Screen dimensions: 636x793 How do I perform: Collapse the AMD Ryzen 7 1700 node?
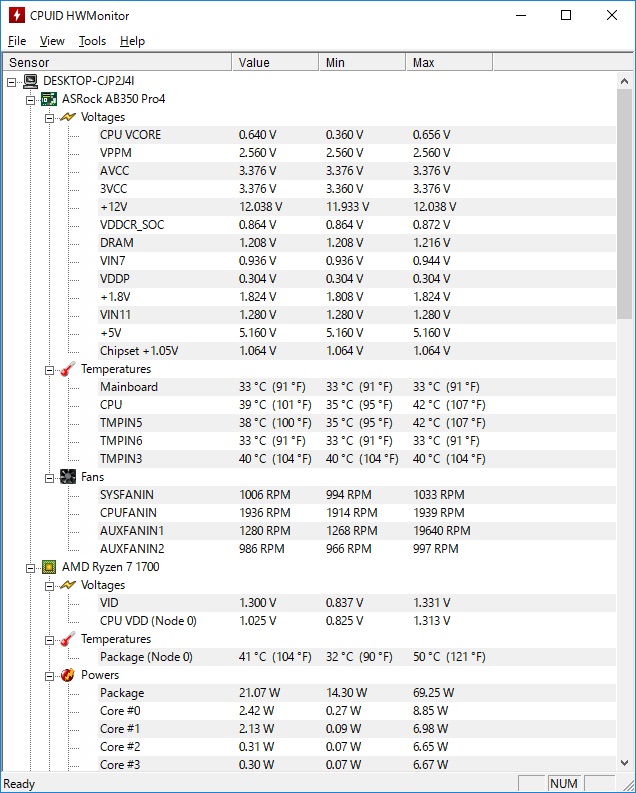pyautogui.click(x=31, y=568)
